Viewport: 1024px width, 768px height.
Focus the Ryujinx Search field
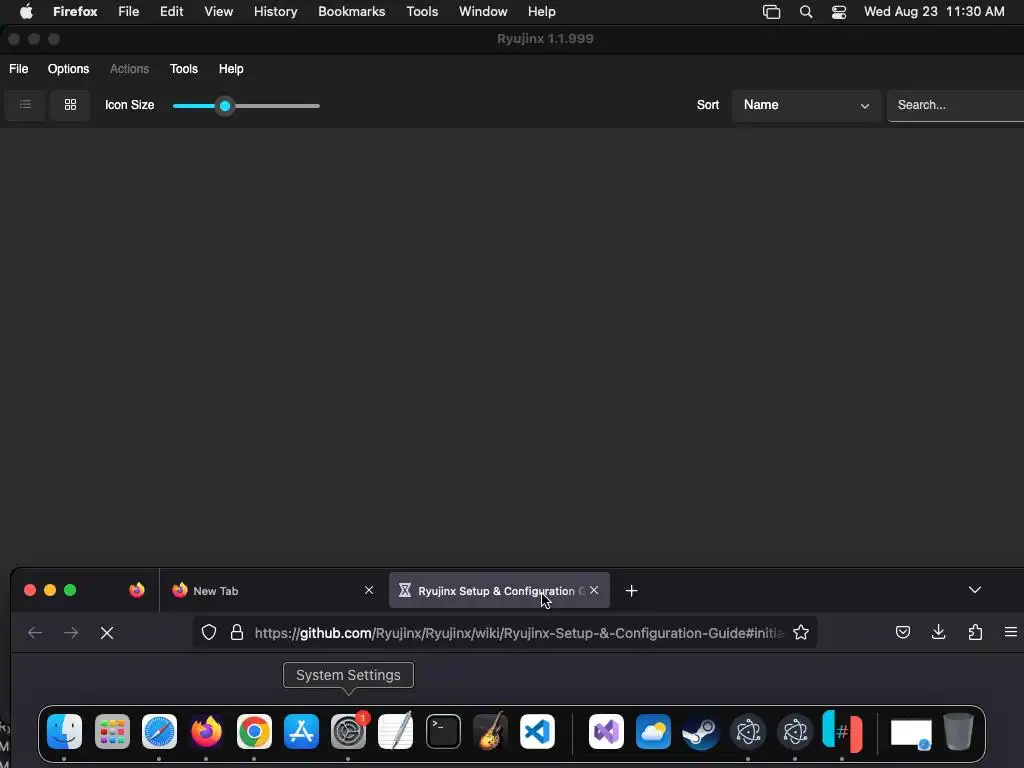[955, 105]
